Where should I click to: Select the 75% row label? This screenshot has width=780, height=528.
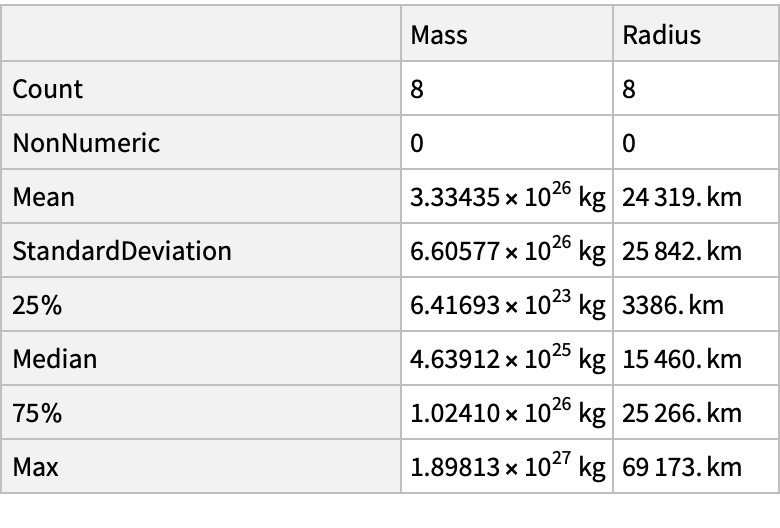click(x=37, y=412)
